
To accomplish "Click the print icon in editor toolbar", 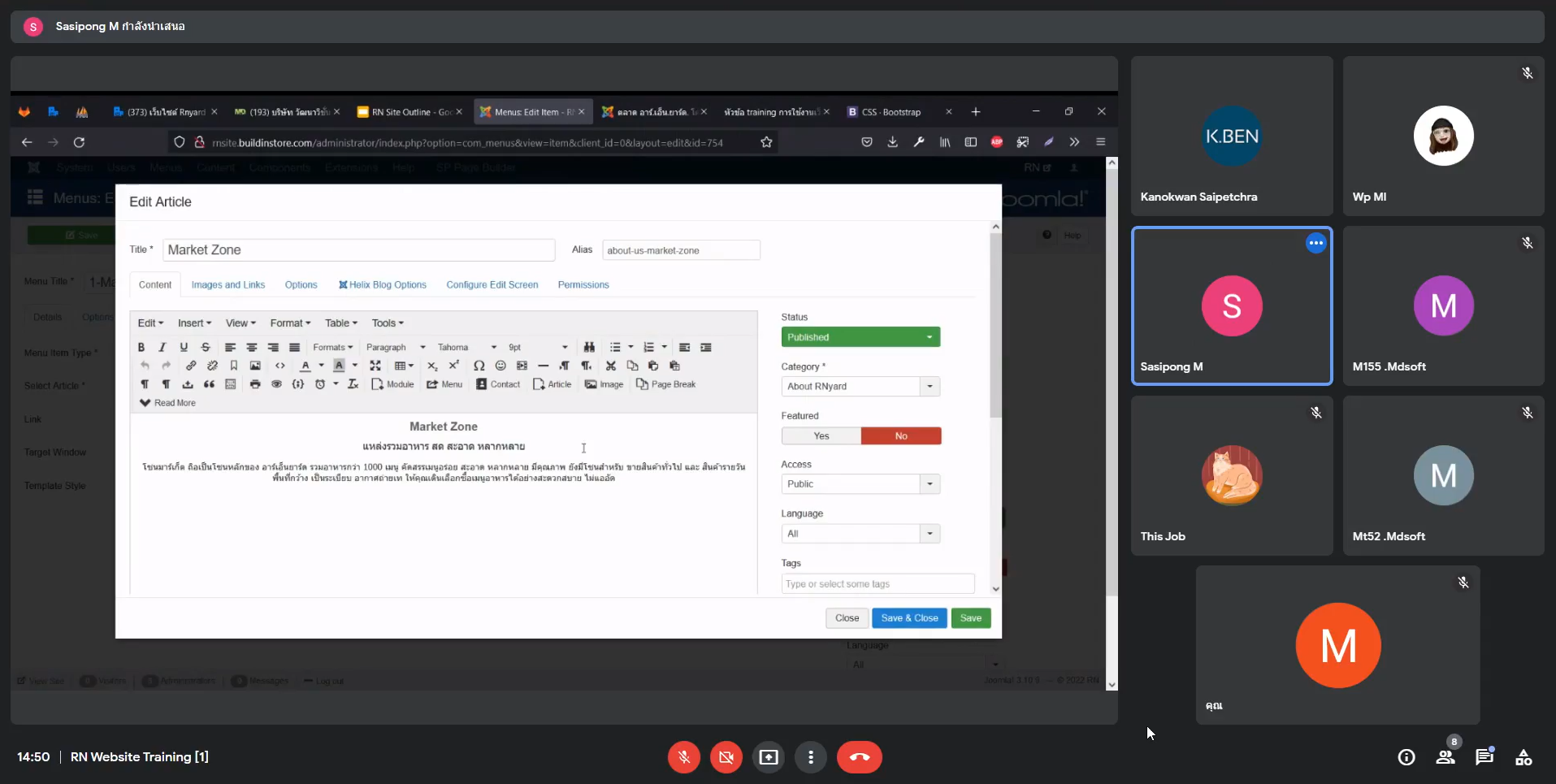I will tap(255, 384).
